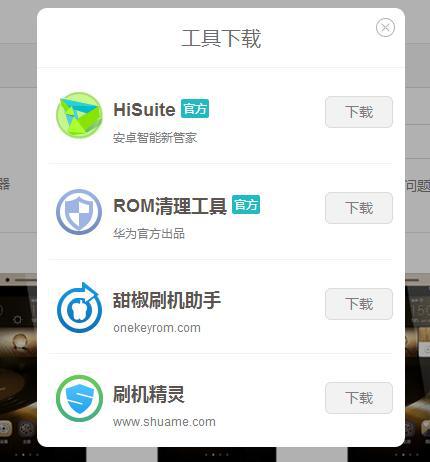Screen dimensions: 430x462
Task: Select the HiSuite title text
Action: tap(144, 110)
